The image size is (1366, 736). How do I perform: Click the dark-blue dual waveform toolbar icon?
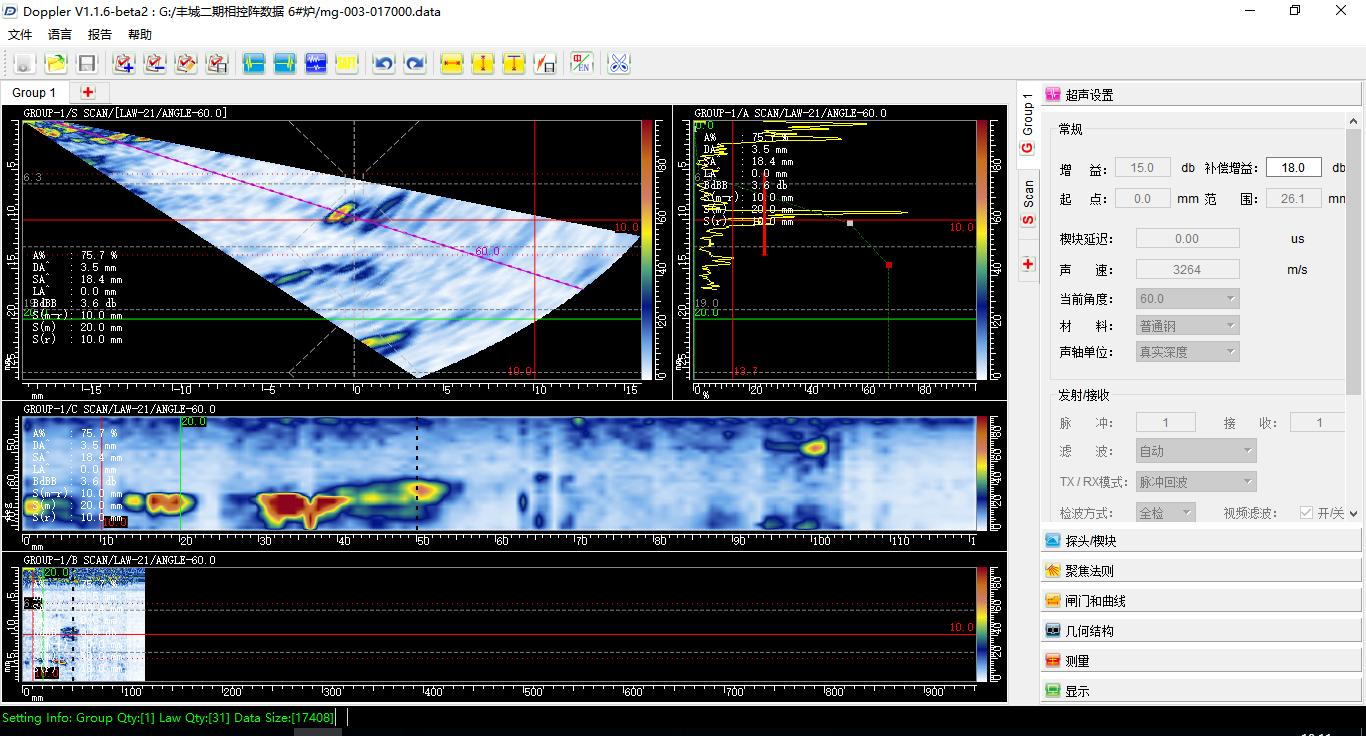316,64
